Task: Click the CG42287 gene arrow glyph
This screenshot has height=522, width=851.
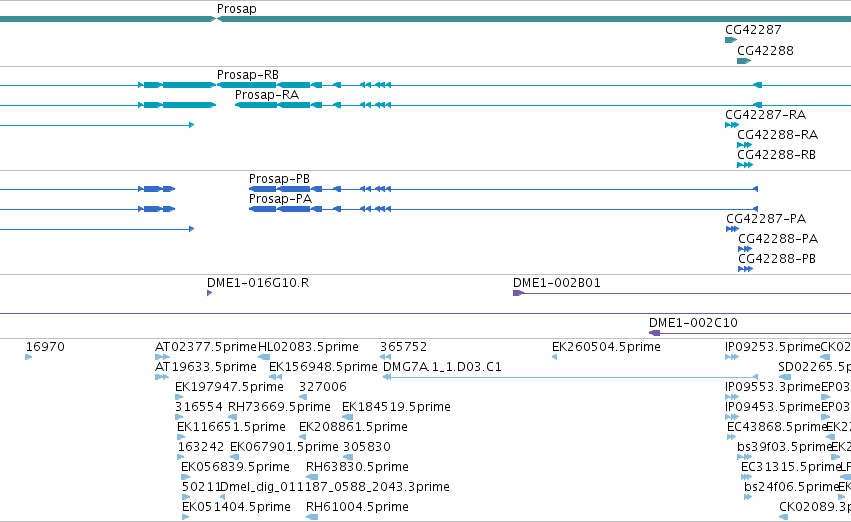Action: (x=731, y=40)
